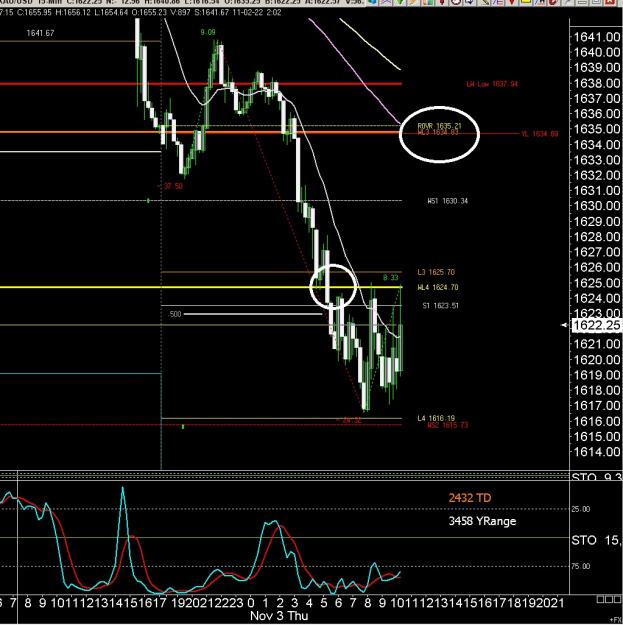Click the 1617.00 price axis label
This screenshot has width=623, height=625.
(x=596, y=405)
